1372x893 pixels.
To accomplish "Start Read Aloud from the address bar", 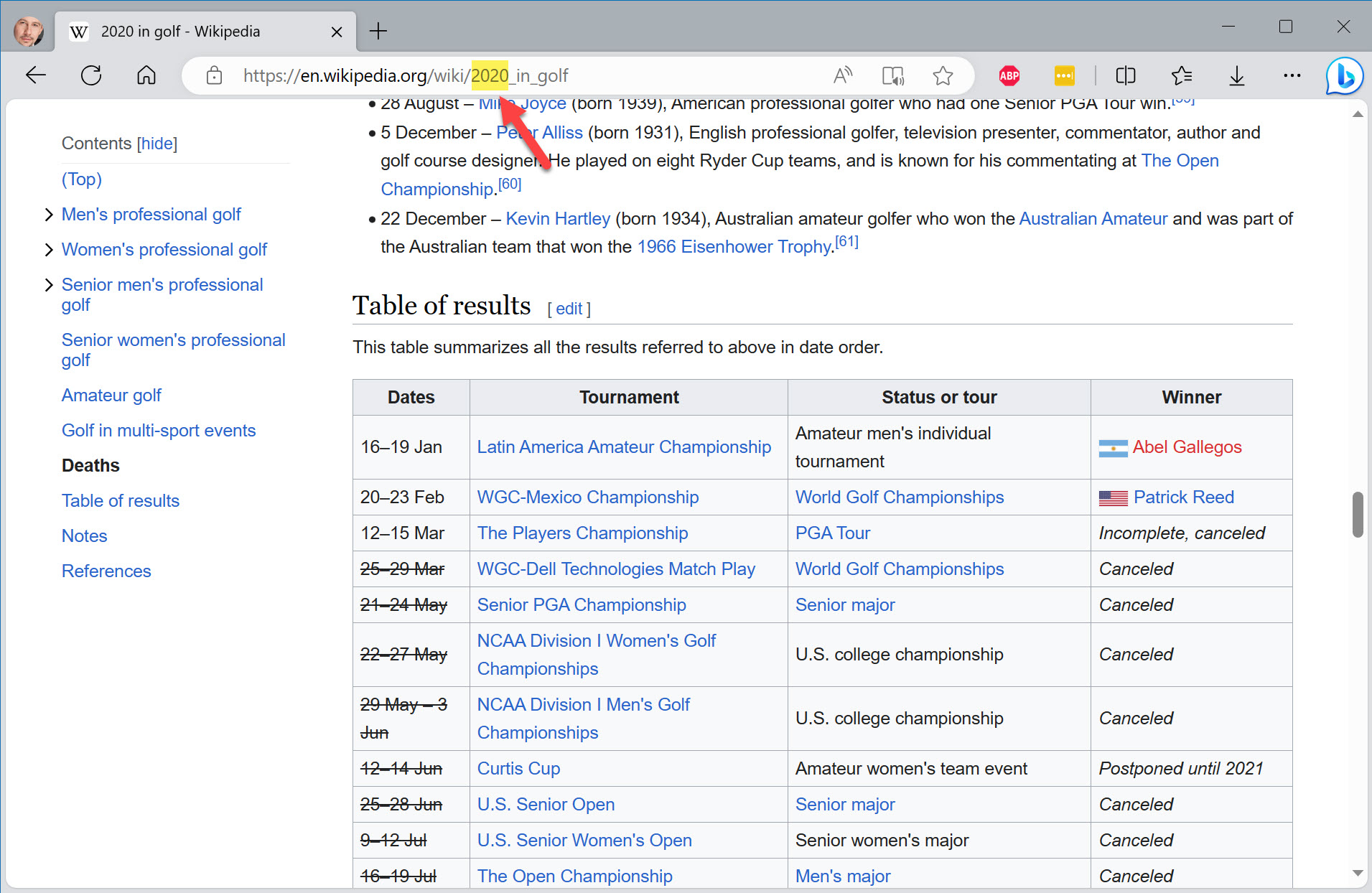I will (x=843, y=75).
